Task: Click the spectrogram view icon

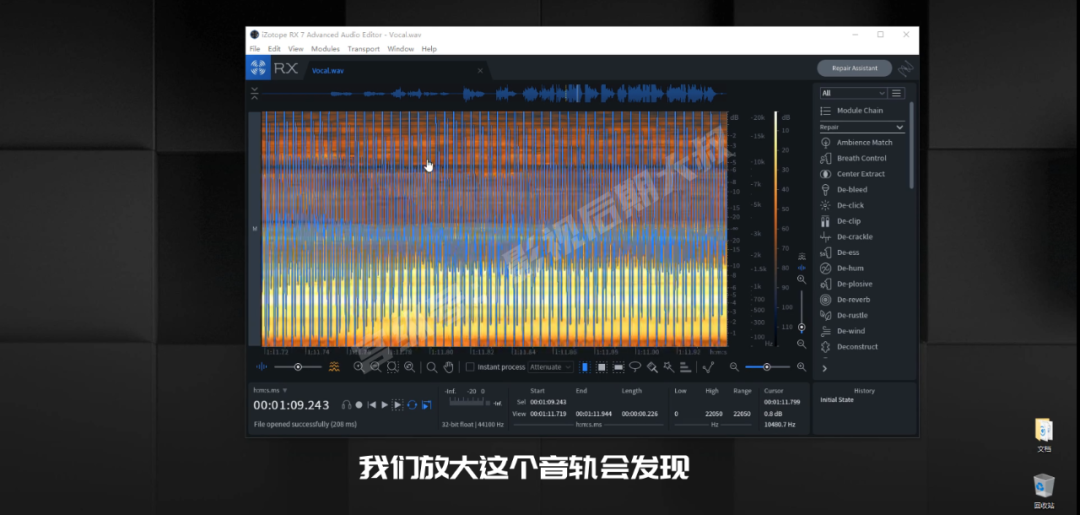Action: point(334,367)
